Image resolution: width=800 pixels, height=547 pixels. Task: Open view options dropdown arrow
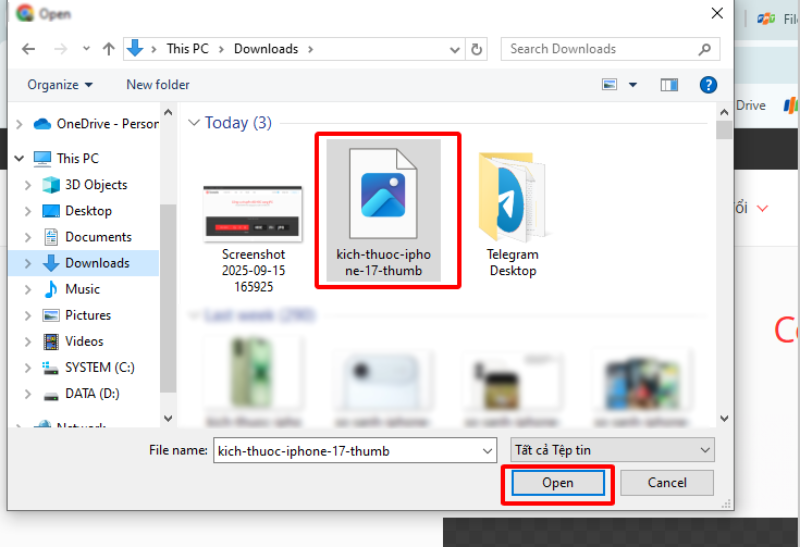(633, 85)
